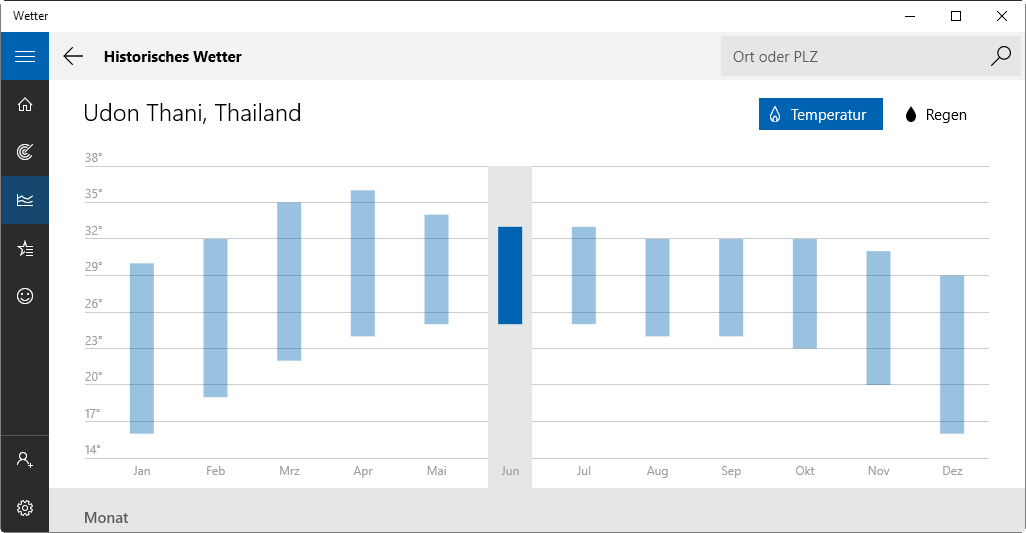Open the radar maps icon
The width and height of the screenshot is (1026, 533).
pyautogui.click(x=25, y=152)
